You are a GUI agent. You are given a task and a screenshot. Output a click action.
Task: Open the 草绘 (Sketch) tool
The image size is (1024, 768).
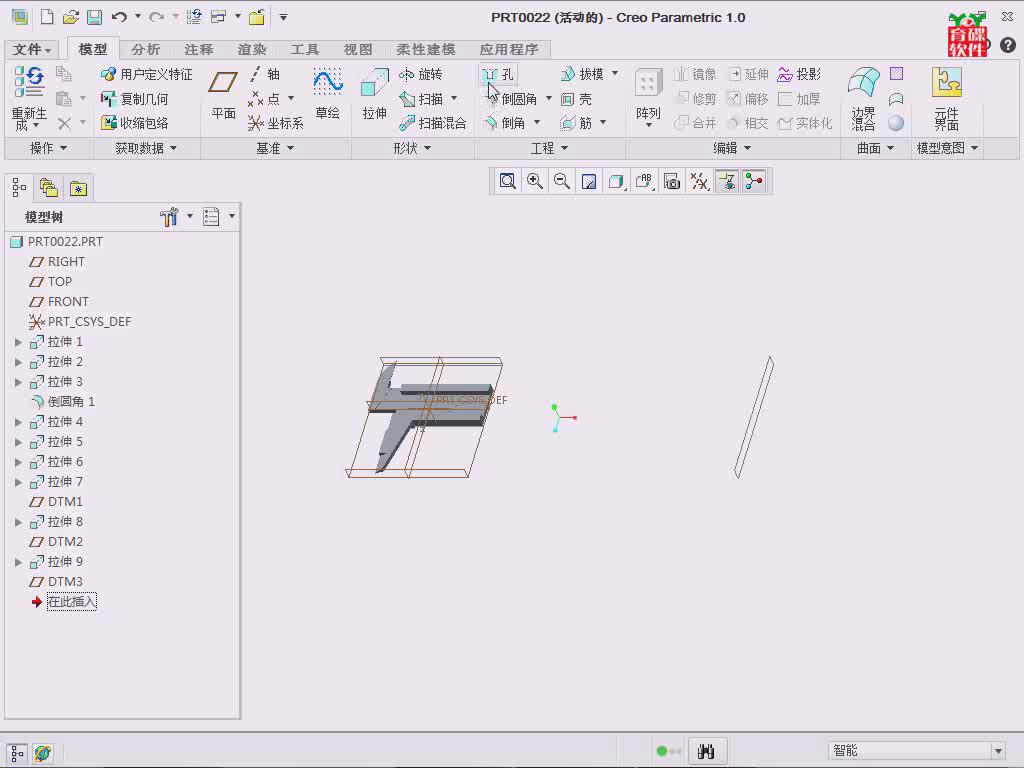pyautogui.click(x=327, y=95)
